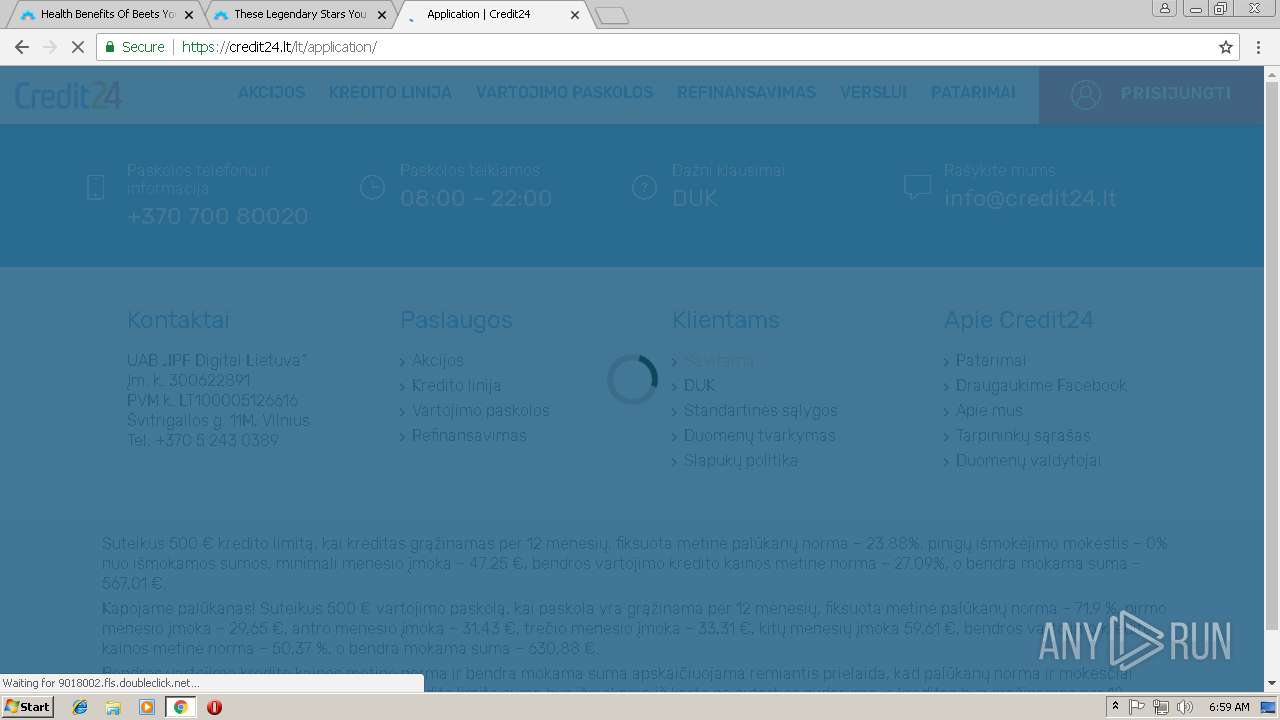This screenshot has height=720, width=1280.
Task: Open the PATARIMAI menu item
Action: pos(973,93)
